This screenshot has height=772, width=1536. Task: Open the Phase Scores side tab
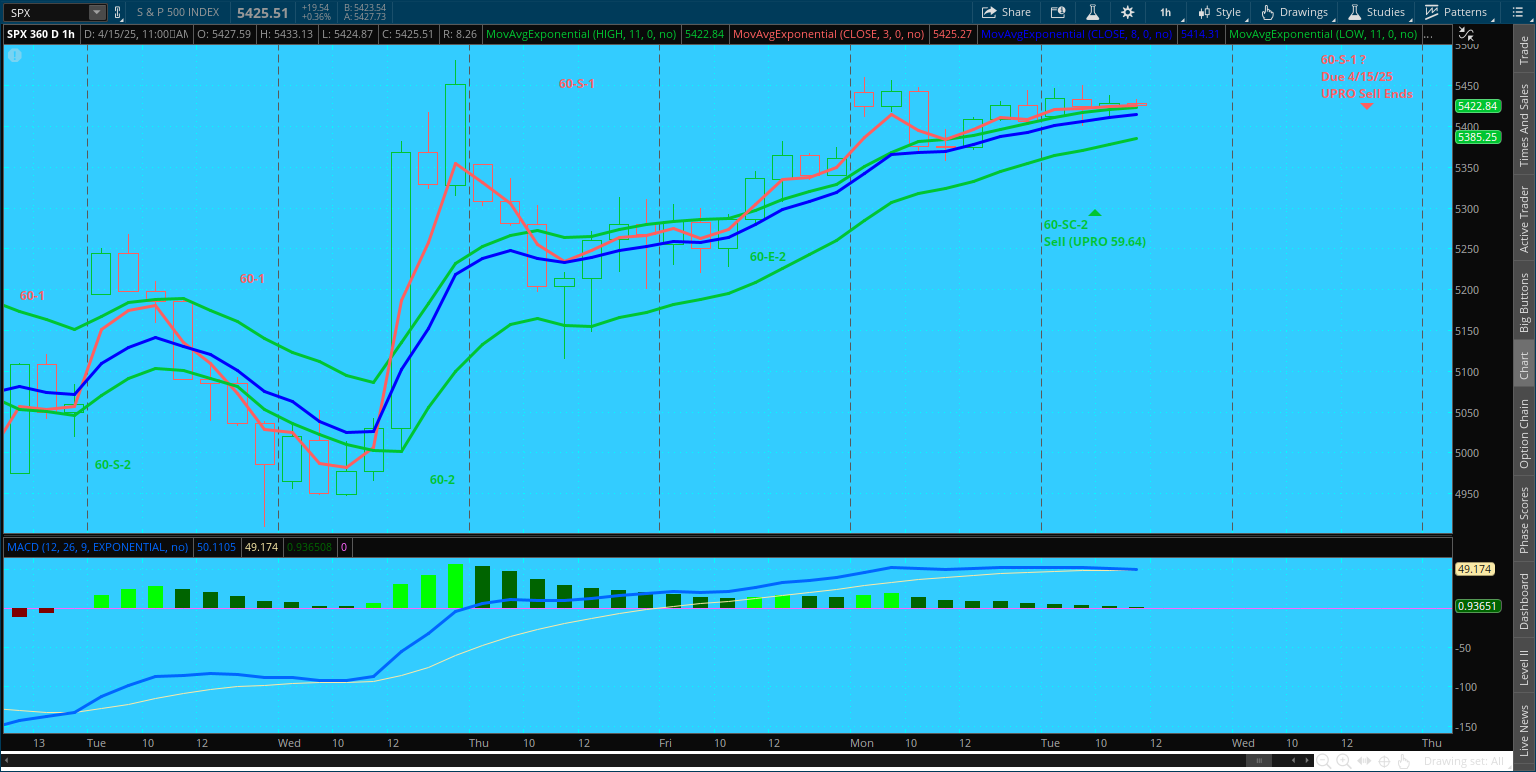point(1524,520)
